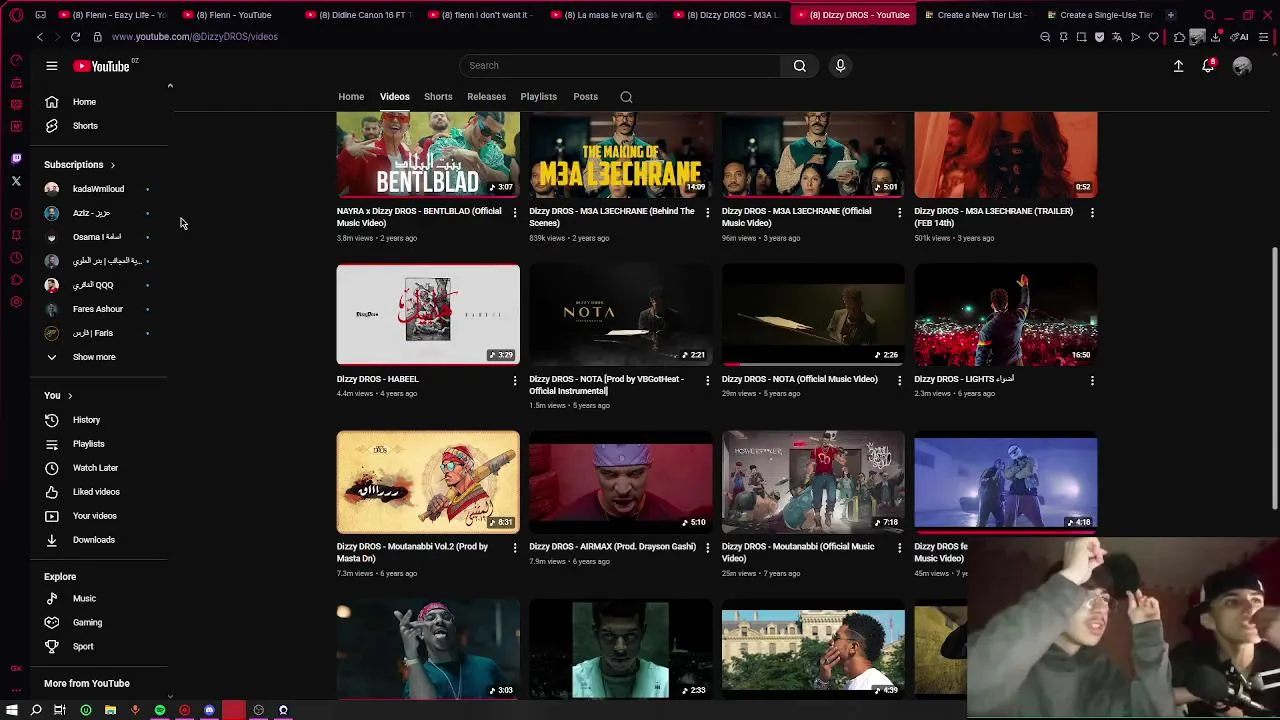Viewport: 1280px width, 720px height.
Task: Open Windows taskbar search
Action: (36, 710)
